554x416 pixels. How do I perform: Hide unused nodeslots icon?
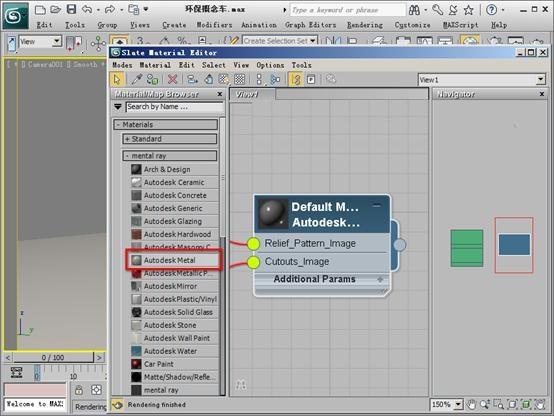[209, 79]
